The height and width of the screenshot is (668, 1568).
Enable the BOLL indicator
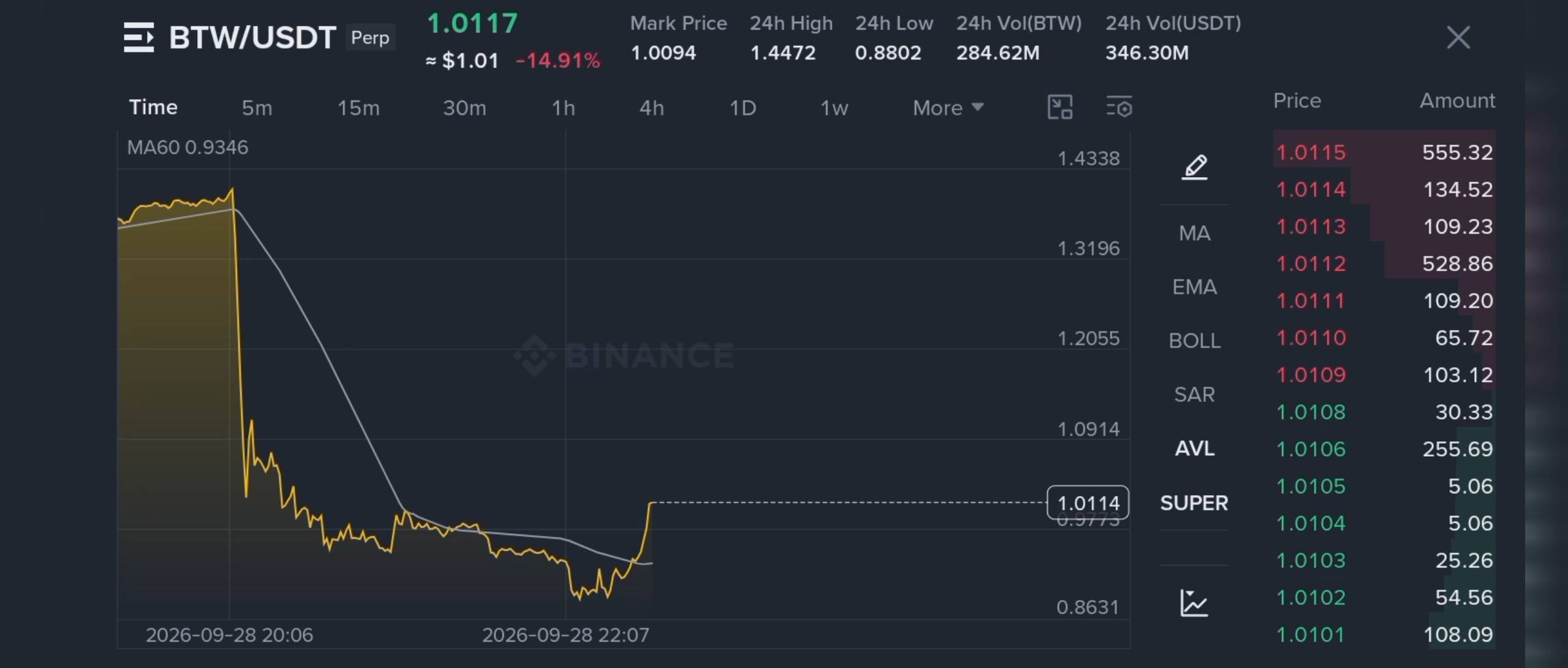(1194, 341)
